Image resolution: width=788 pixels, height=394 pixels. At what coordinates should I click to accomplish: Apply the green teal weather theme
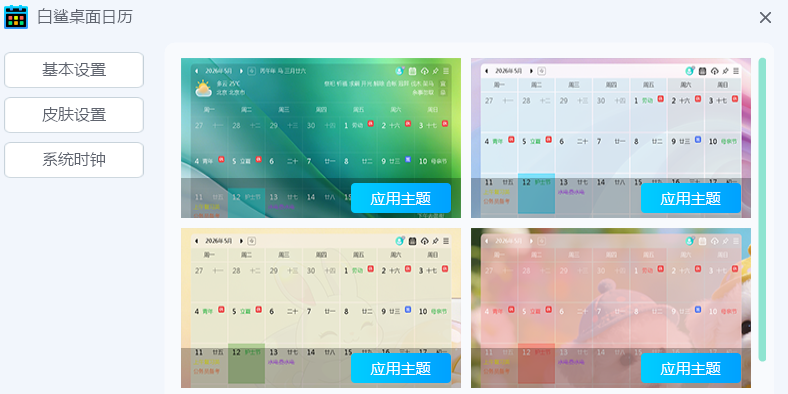point(401,198)
